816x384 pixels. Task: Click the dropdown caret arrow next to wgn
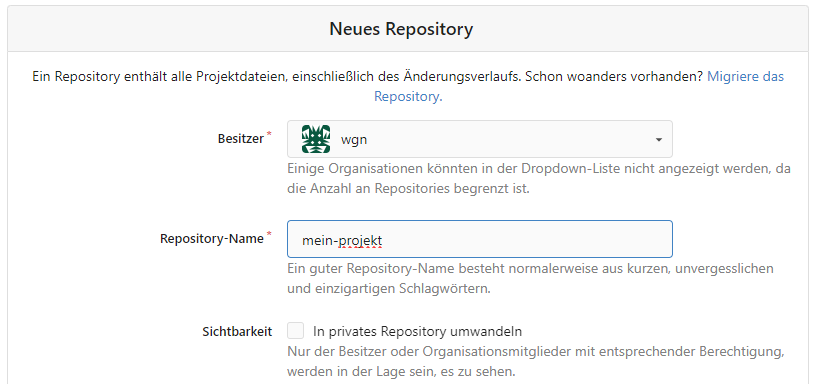[x=658, y=139]
